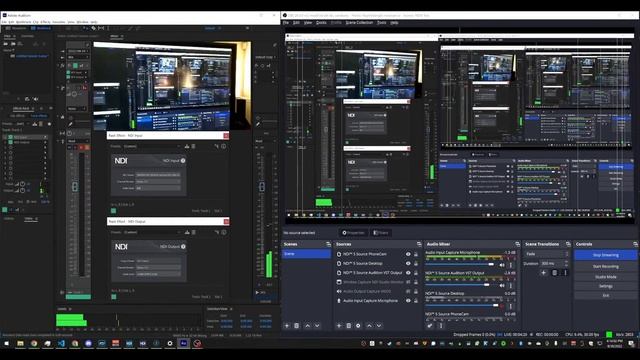Toggle power of NDI Input rack effect window
This screenshot has height=360, width=640.
[x=113, y=211]
